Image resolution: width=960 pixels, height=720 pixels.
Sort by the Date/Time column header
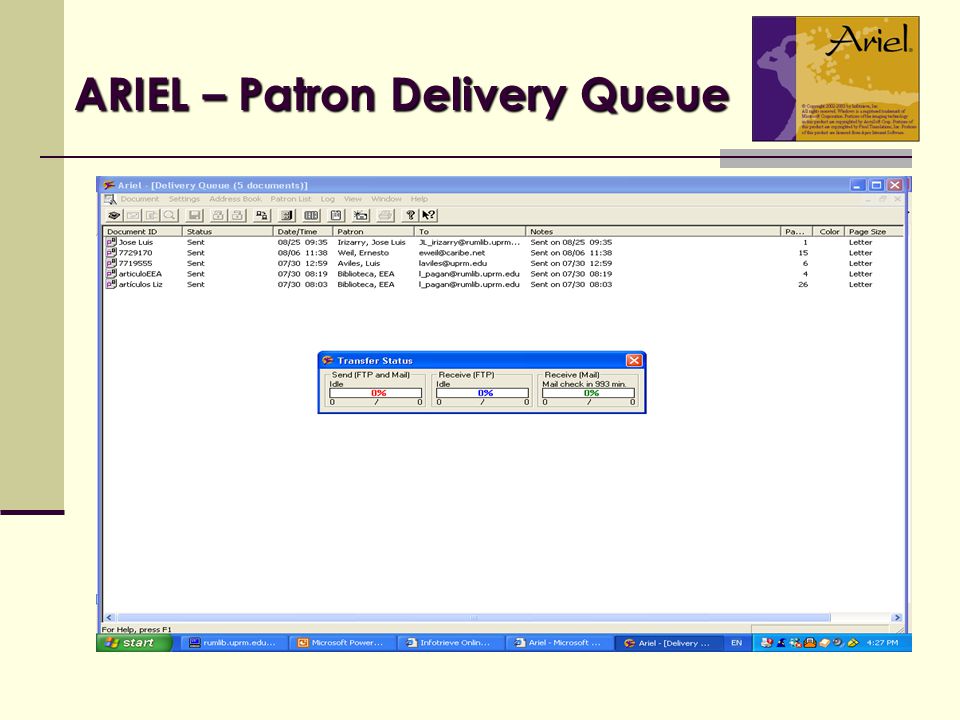pyautogui.click(x=302, y=231)
